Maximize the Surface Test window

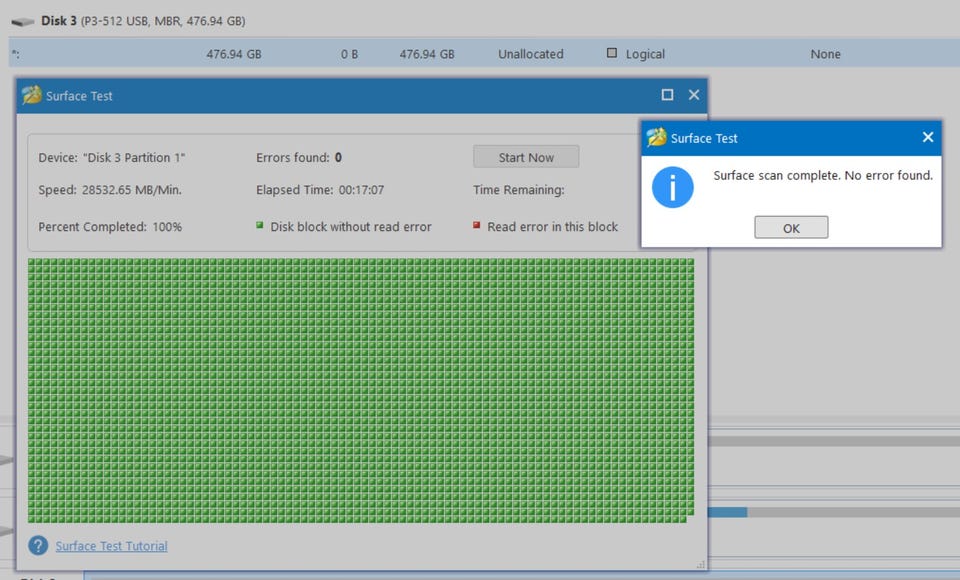click(x=667, y=95)
